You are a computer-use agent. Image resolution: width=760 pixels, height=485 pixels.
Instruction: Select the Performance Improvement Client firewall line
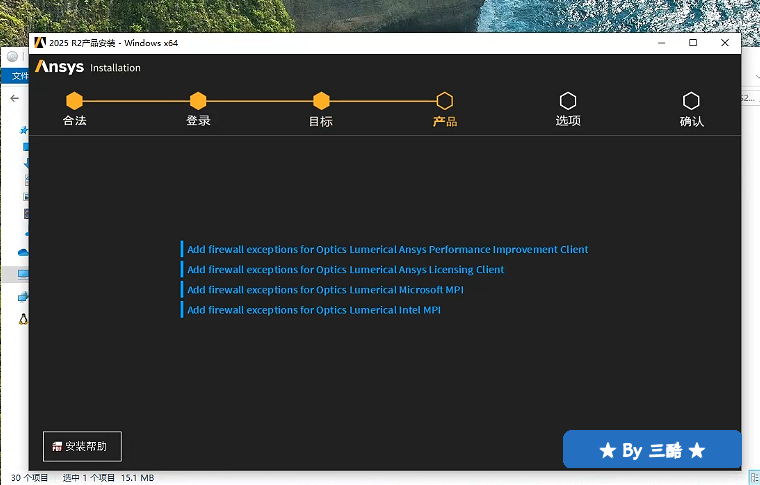(x=387, y=249)
